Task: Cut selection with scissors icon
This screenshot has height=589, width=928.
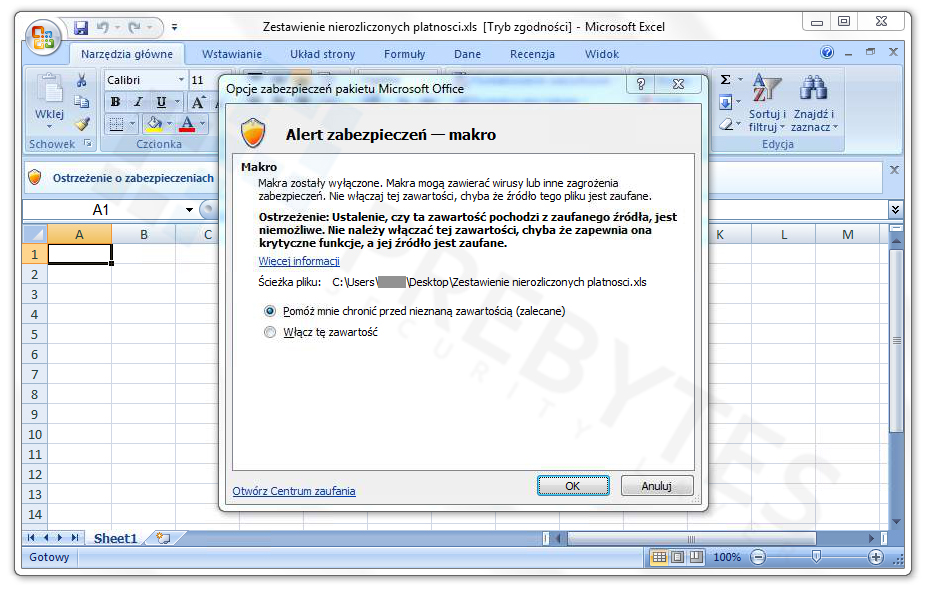Action: (x=82, y=80)
